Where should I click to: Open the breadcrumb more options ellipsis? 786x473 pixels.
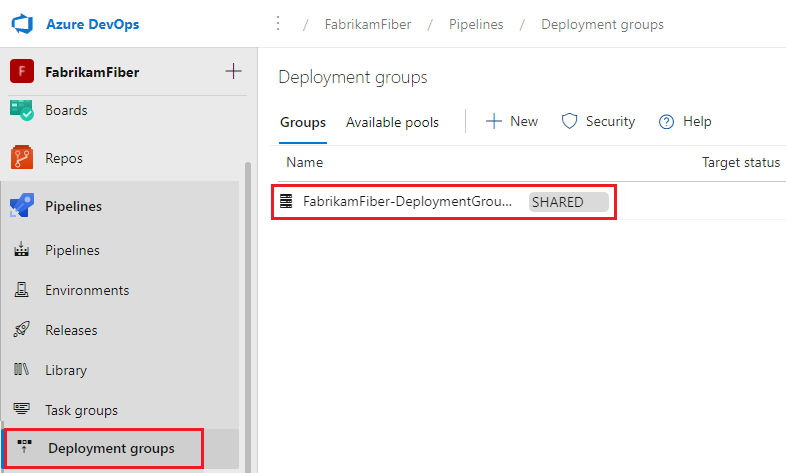[278, 24]
